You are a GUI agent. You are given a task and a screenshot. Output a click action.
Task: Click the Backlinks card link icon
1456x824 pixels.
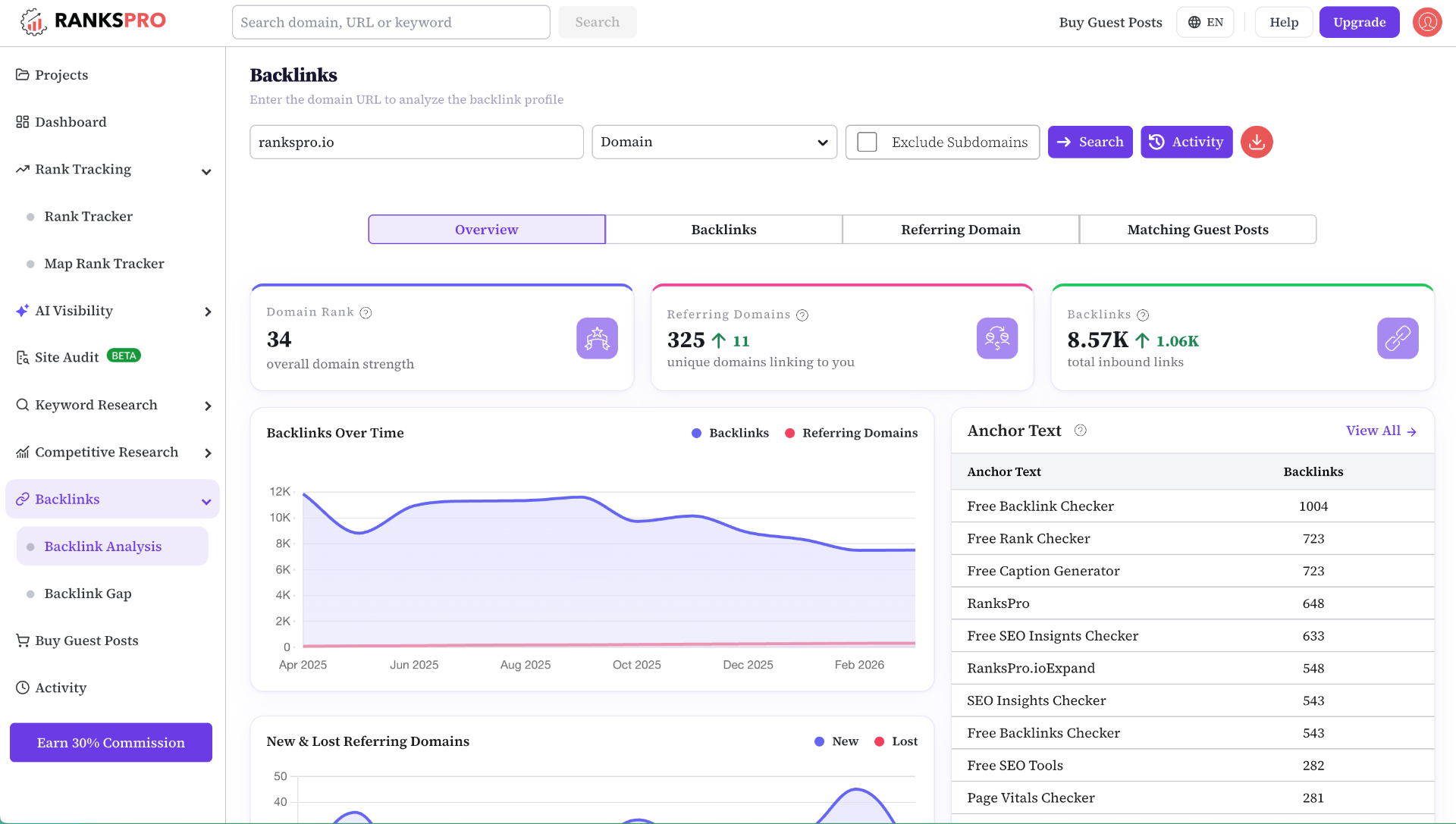(1398, 338)
